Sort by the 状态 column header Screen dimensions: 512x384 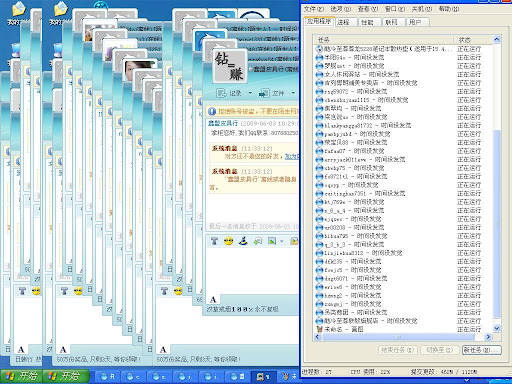click(x=473, y=40)
